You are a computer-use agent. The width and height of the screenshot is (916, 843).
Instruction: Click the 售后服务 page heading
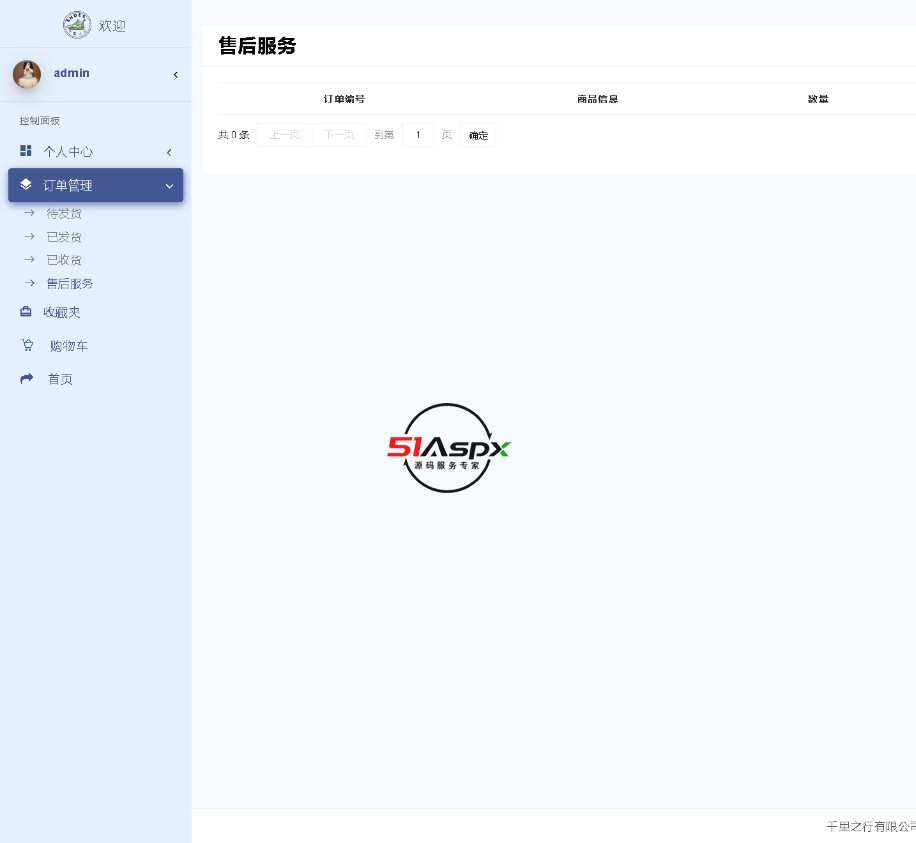[x=257, y=46]
